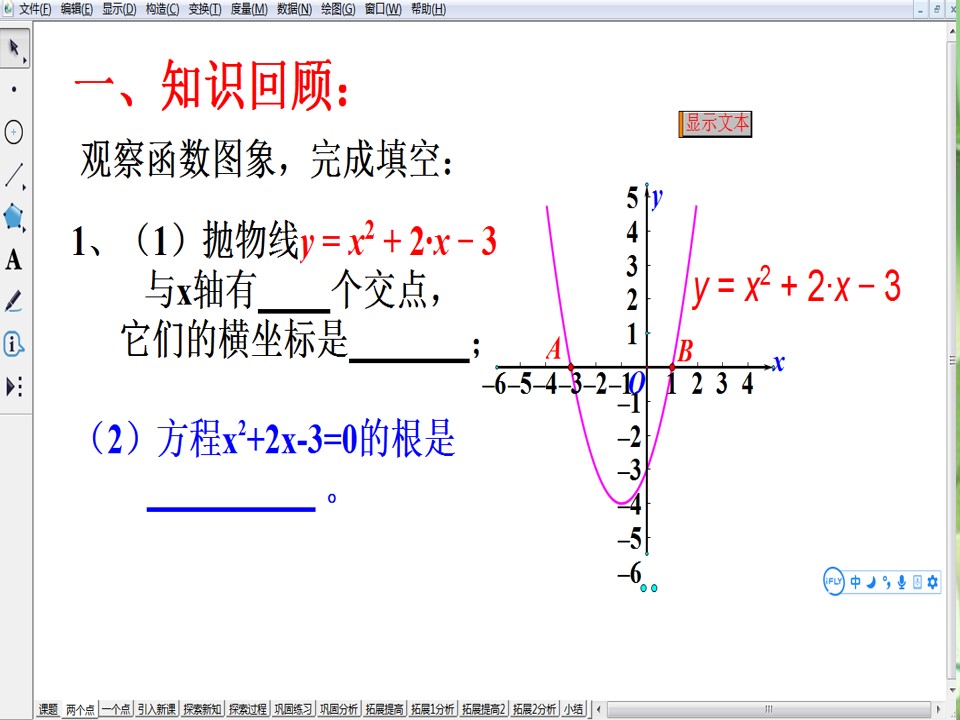Select the red function label beside parabola
This screenshot has height=720, width=960.
tap(797, 287)
